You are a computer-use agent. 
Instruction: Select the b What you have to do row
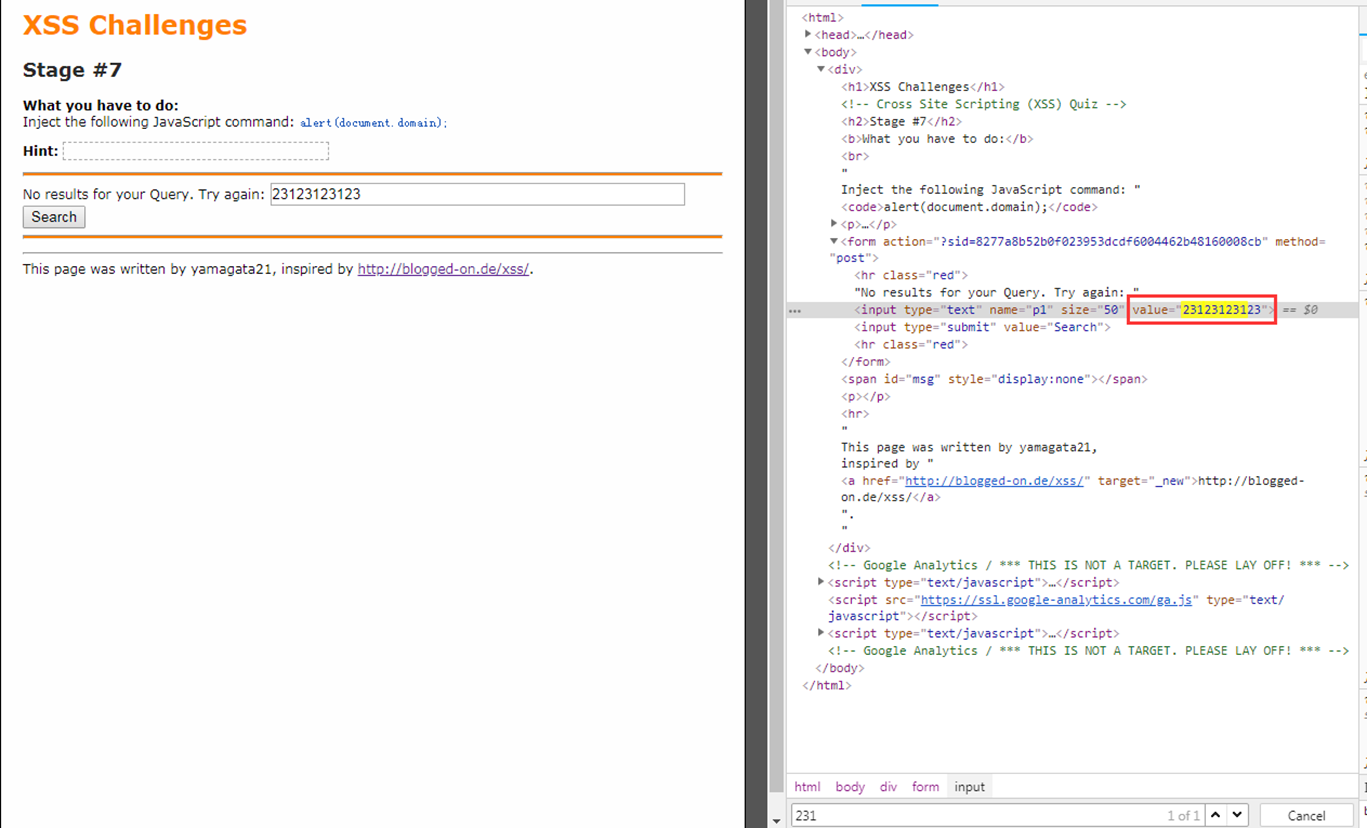(937, 139)
